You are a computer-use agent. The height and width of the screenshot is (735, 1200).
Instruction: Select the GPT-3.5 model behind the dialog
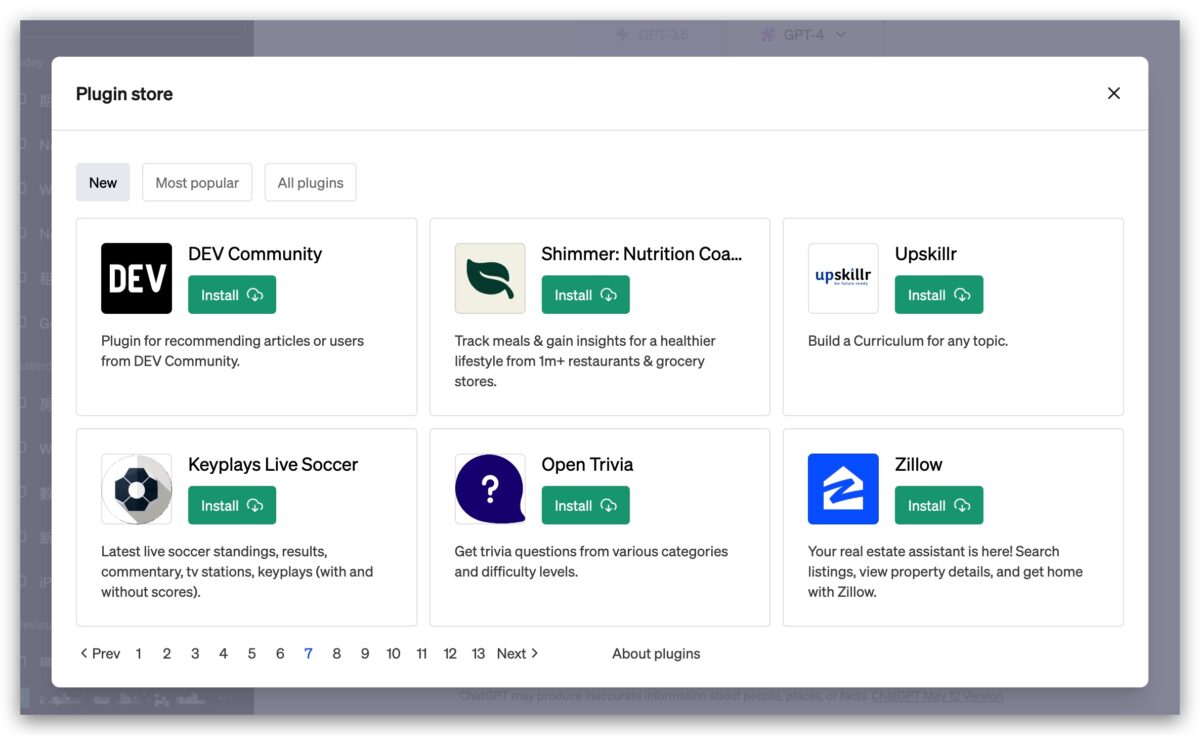coord(653,34)
